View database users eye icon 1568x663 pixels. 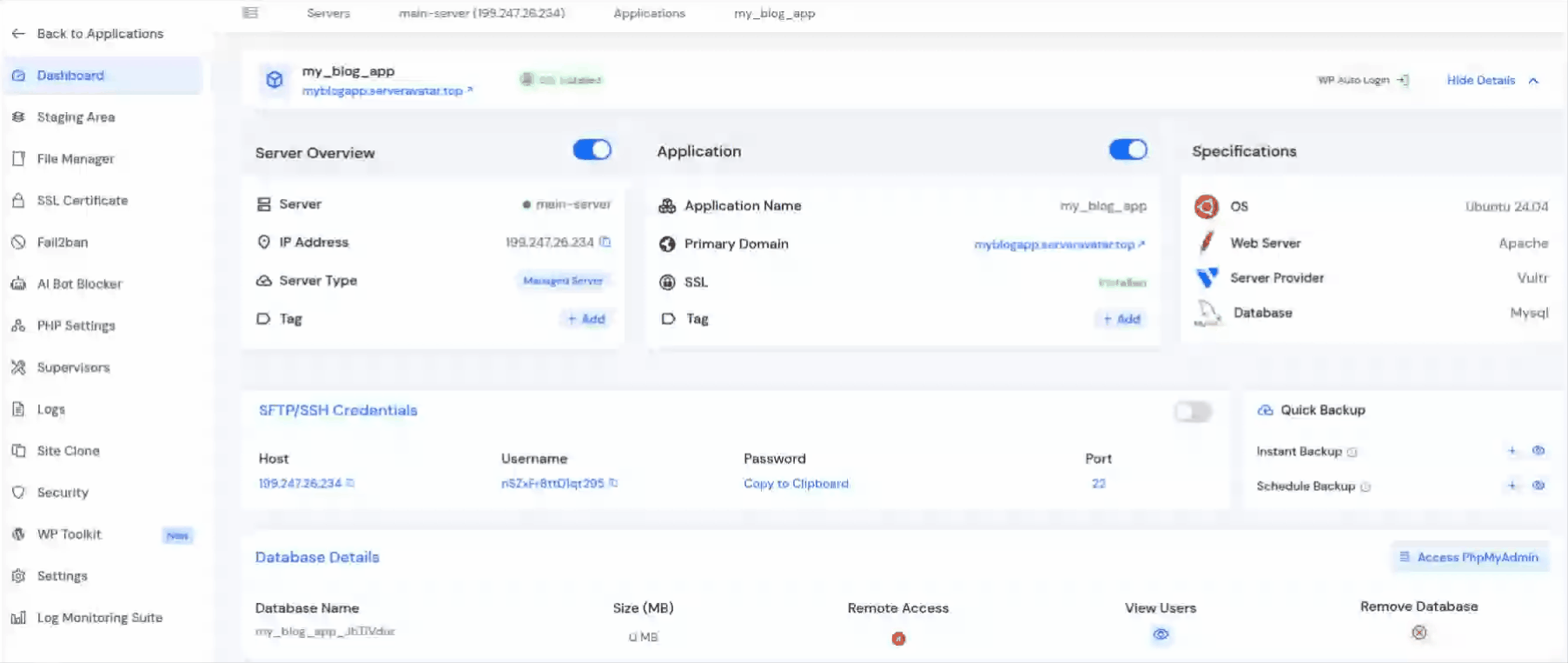point(1161,634)
